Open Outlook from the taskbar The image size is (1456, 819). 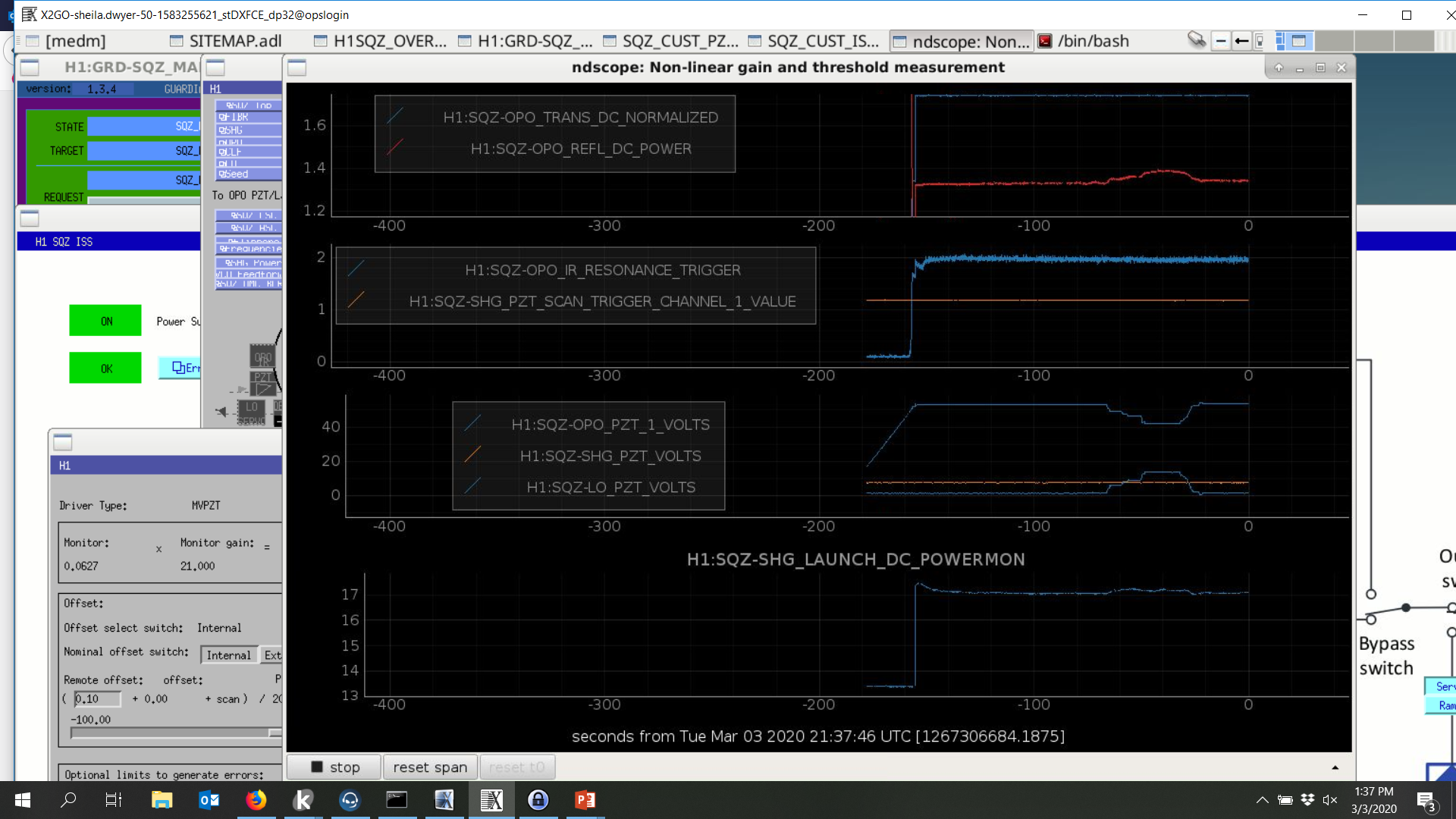tap(209, 800)
